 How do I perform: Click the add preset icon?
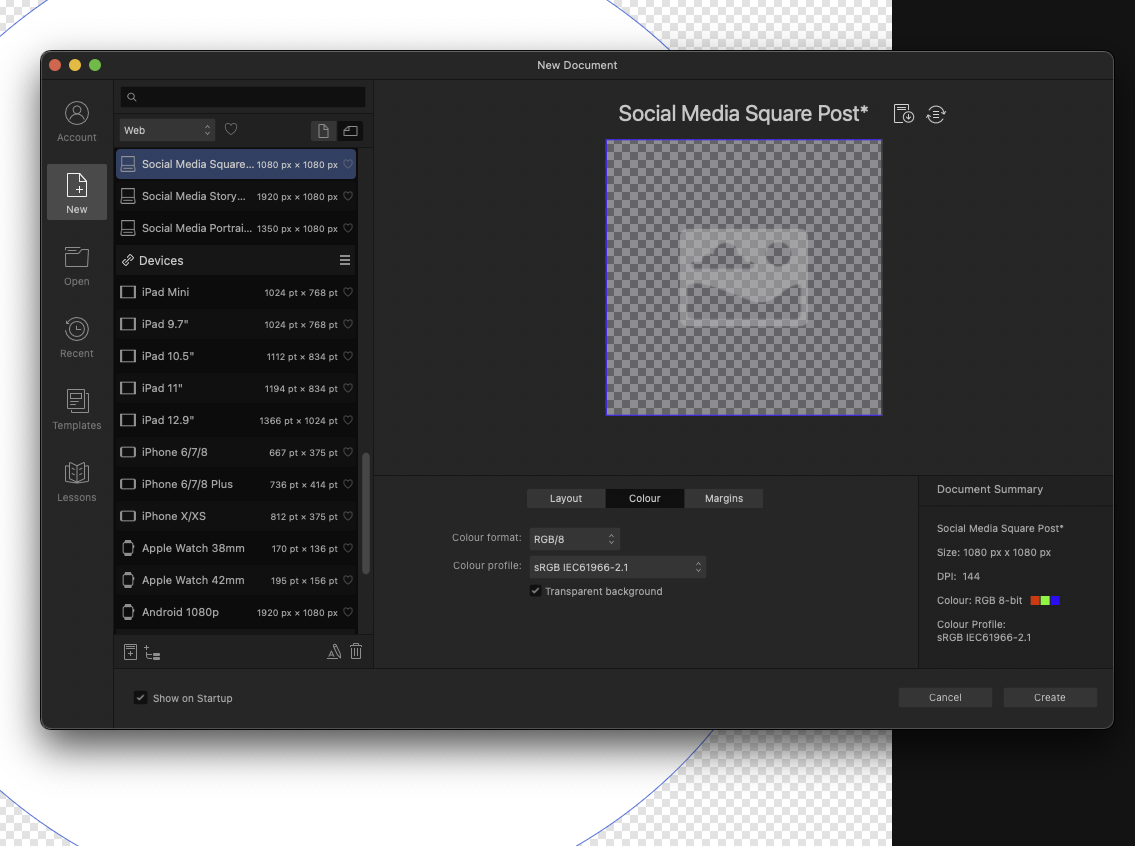tap(130, 652)
